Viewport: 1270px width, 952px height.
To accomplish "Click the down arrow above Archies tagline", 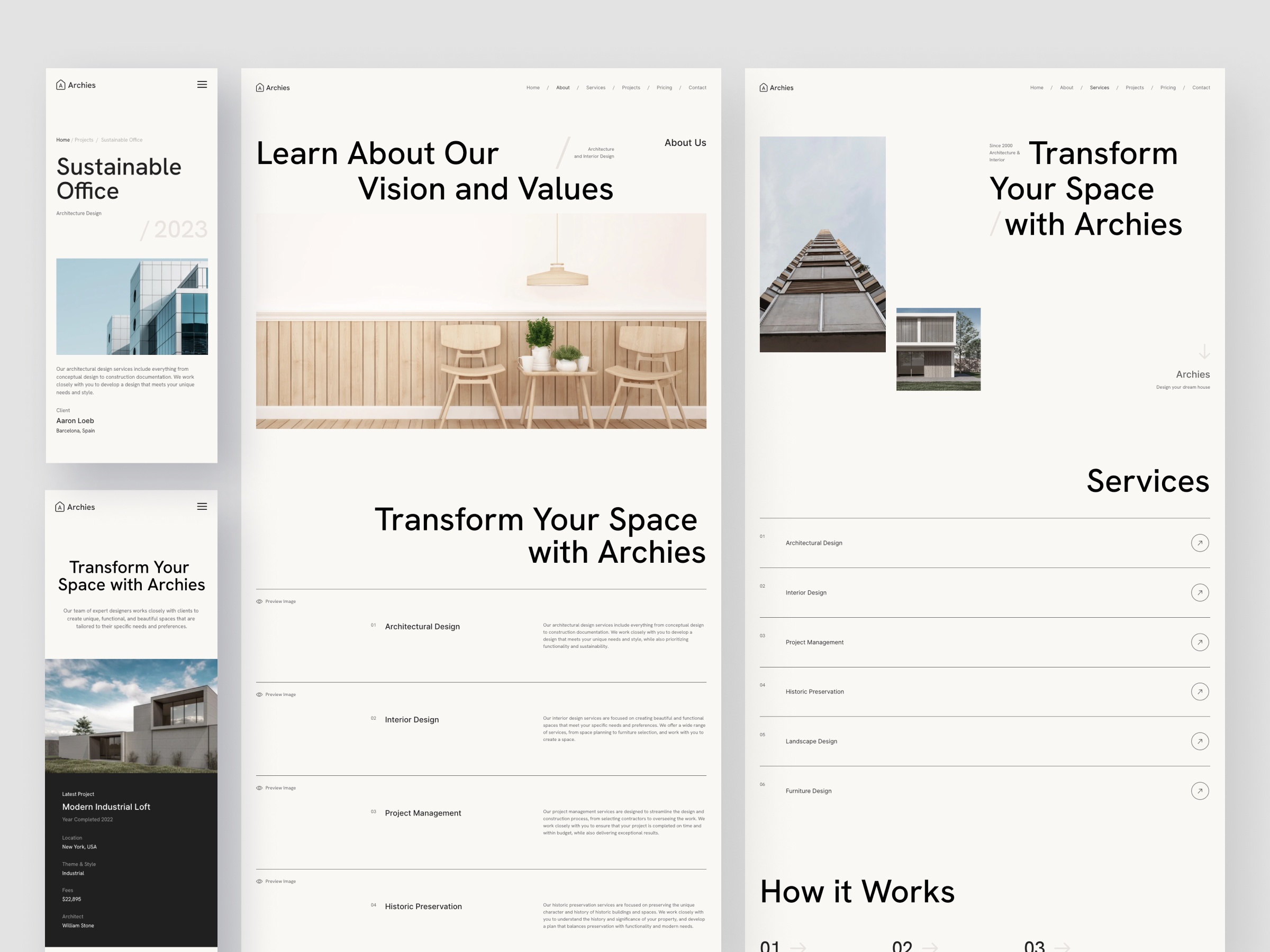I will 1204,351.
